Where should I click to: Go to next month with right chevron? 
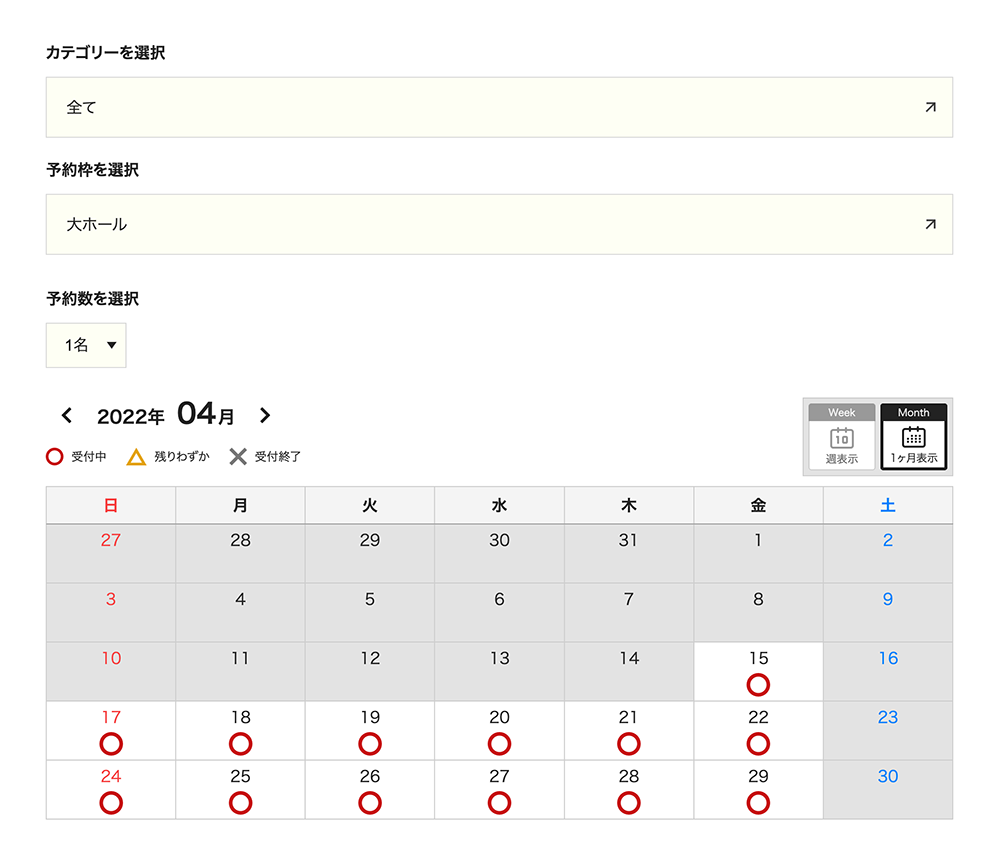click(264, 415)
